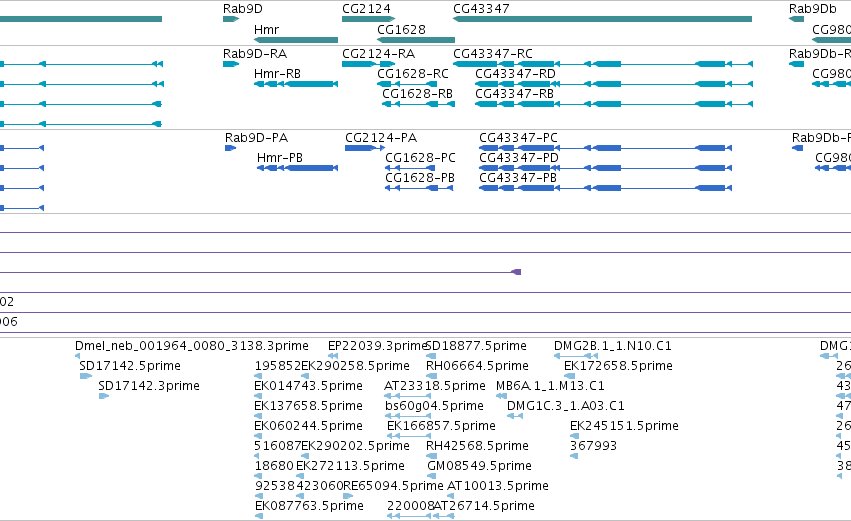Click the Rab9D gene label in top track
The image size is (851, 521).
243,9
